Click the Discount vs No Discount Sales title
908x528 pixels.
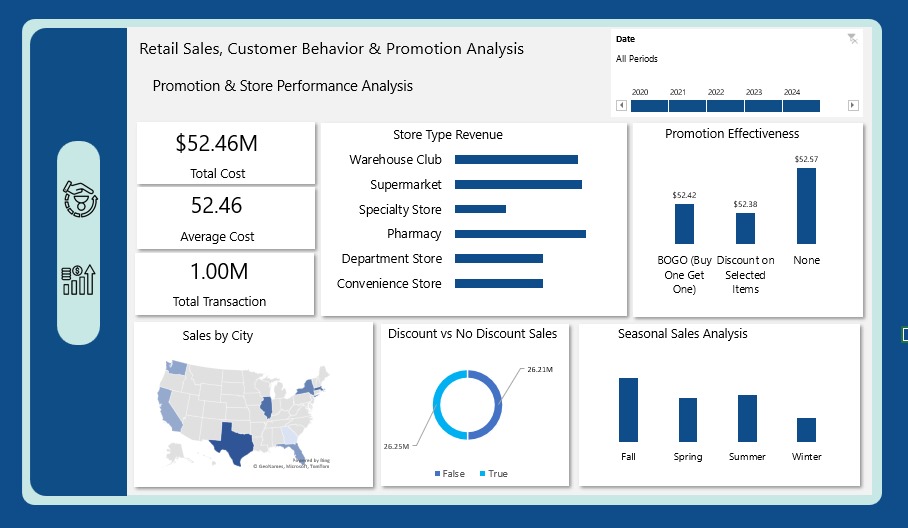(472, 333)
